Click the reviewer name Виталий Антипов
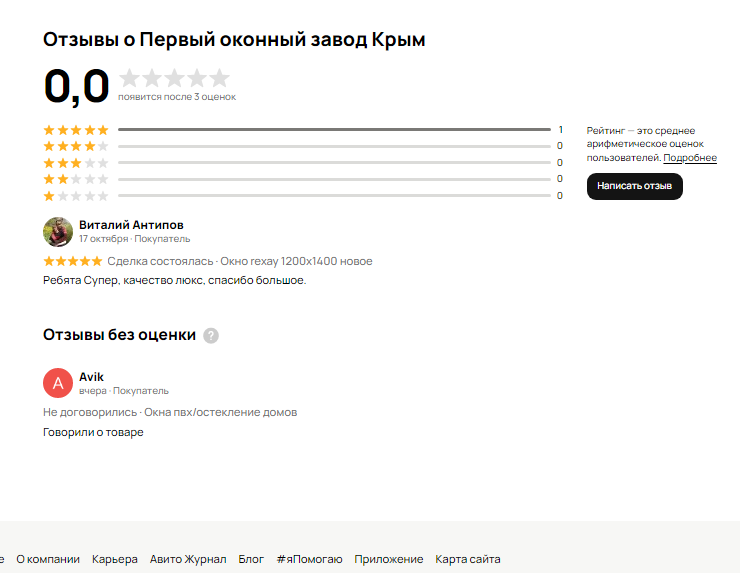740x573 pixels. pyautogui.click(x=131, y=225)
